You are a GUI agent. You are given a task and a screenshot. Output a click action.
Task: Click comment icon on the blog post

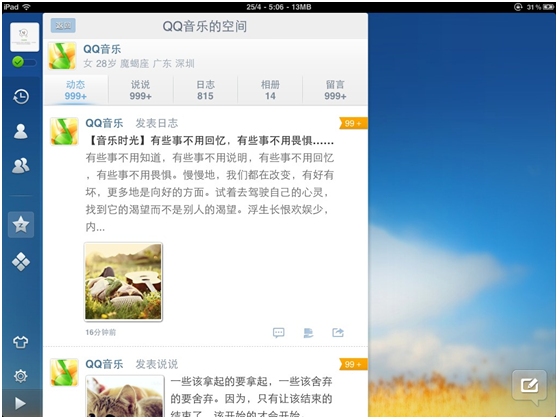(279, 332)
